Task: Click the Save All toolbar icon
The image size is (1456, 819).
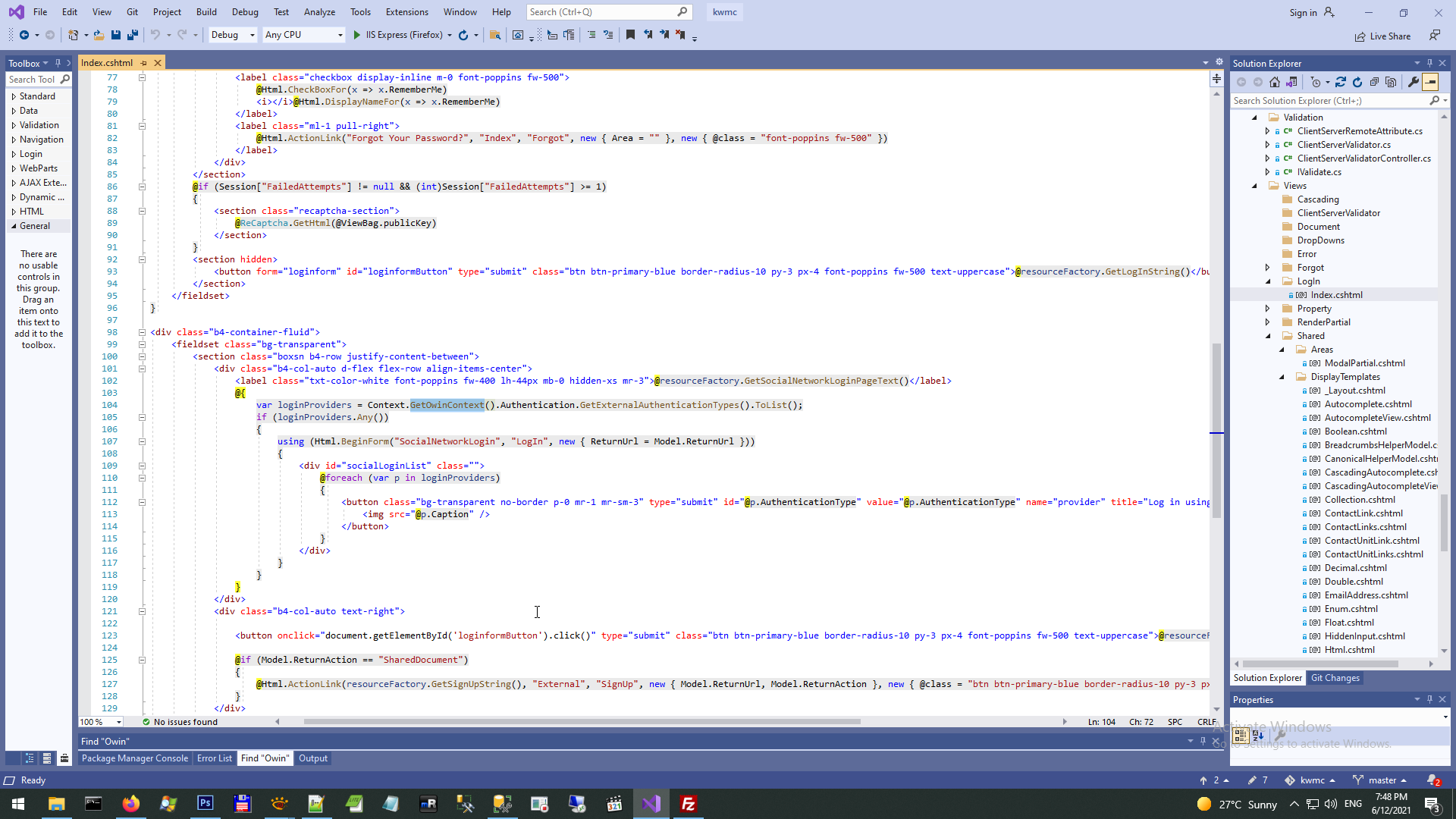Action: tap(133, 35)
